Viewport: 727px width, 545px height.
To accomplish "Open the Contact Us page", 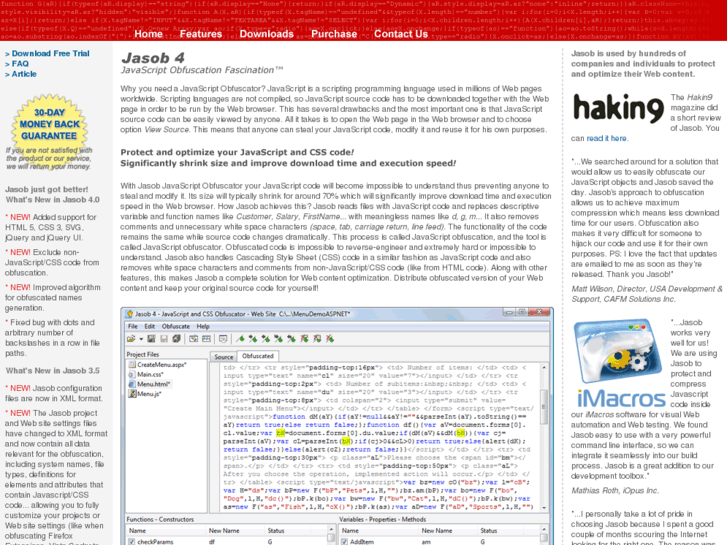I will (x=401, y=34).
